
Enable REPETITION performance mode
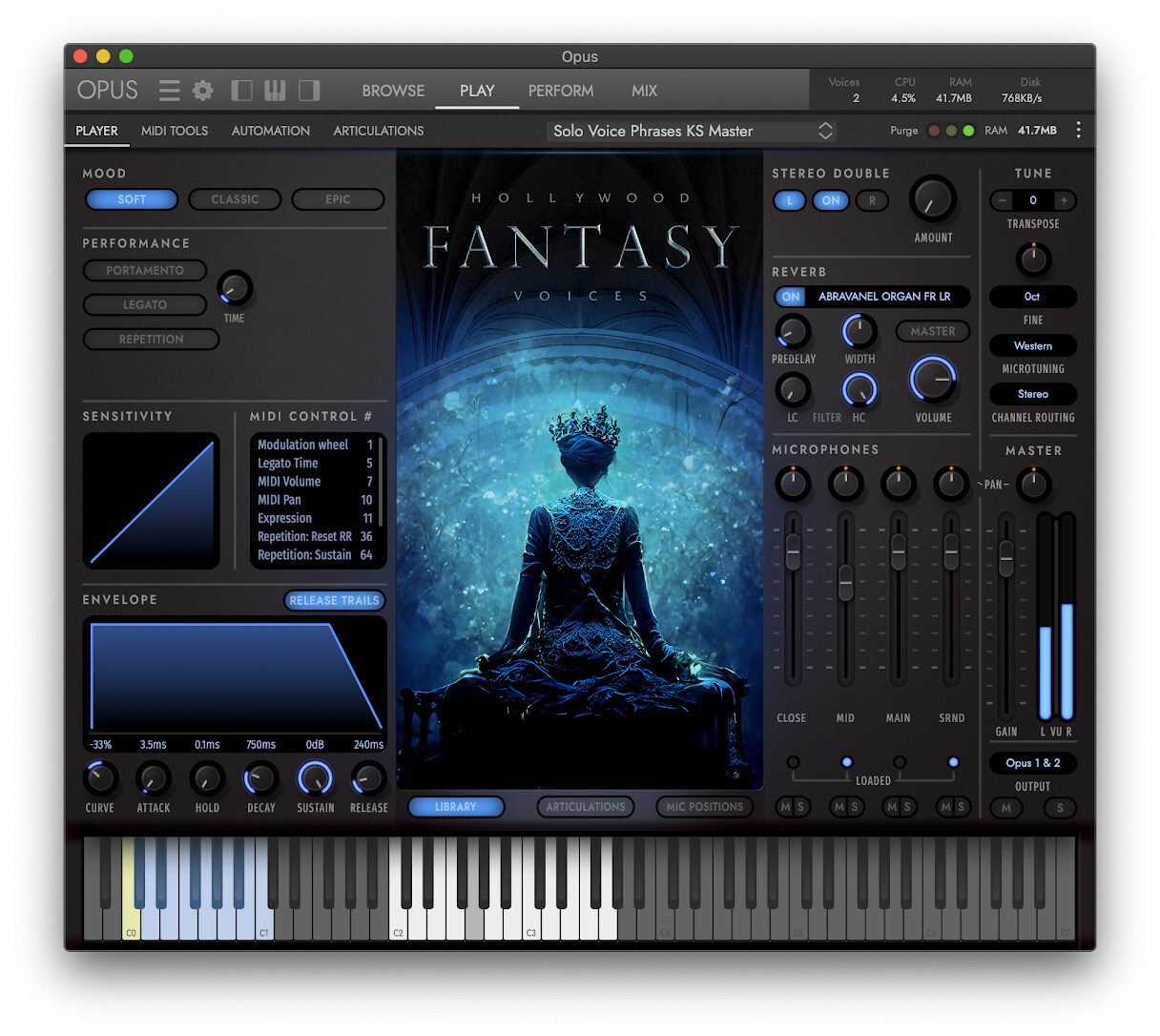pyautogui.click(x=151, y=339)
